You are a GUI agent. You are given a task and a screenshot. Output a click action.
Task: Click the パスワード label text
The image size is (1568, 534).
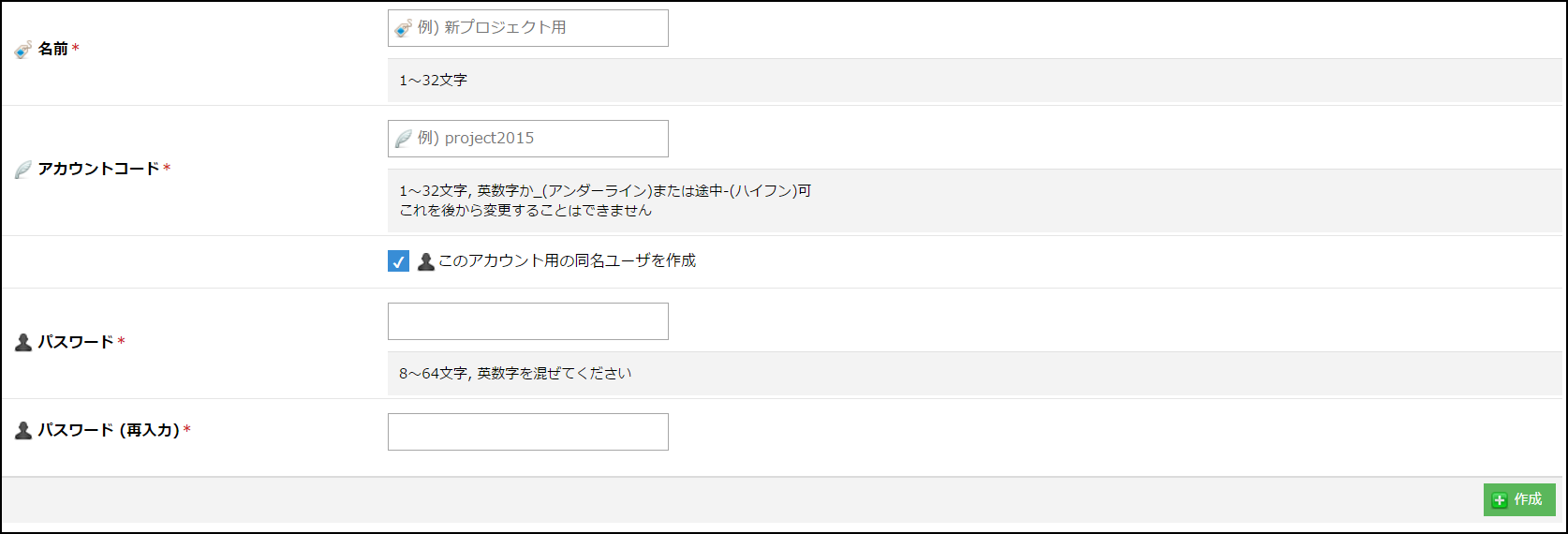point(75,343)
